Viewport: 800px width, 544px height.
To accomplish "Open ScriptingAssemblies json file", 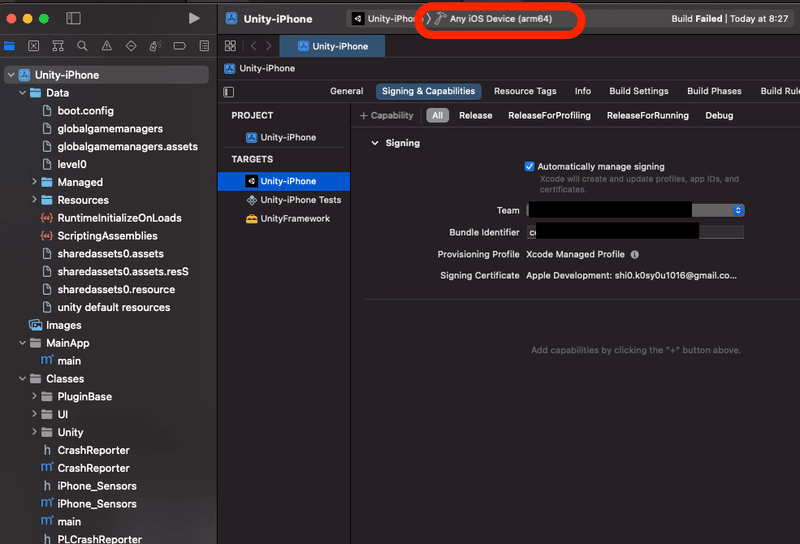I will (107, 236).
